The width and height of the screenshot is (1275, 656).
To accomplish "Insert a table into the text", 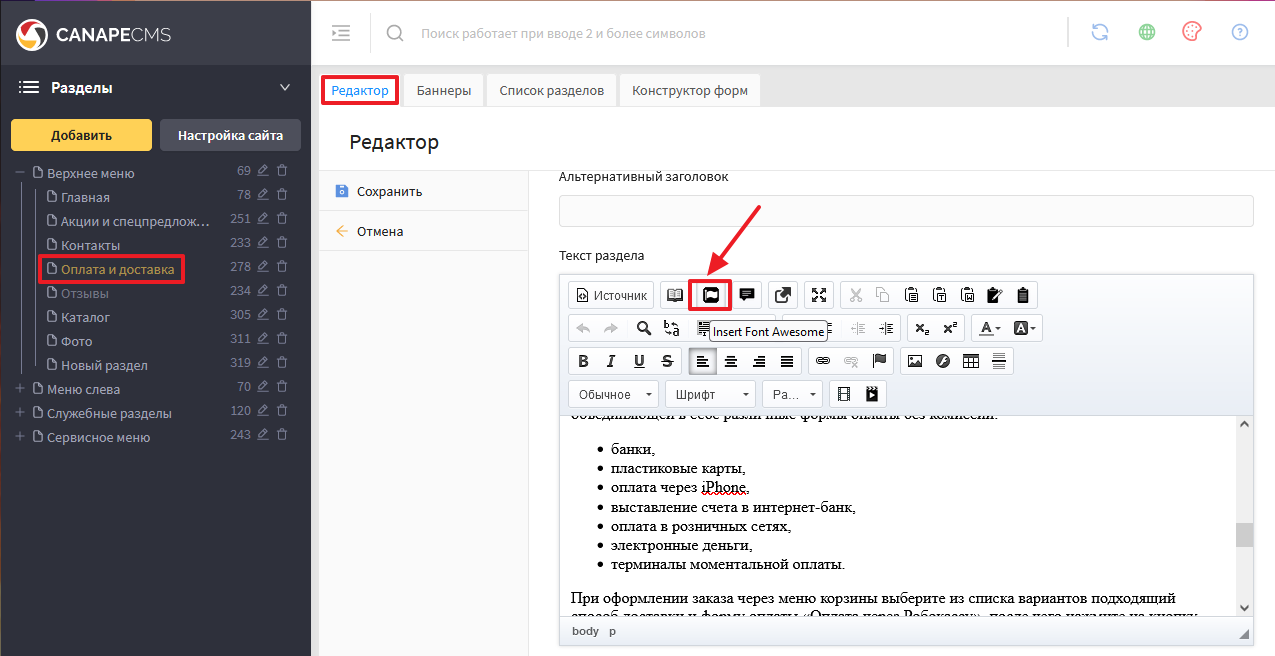I will click(970, 361).
